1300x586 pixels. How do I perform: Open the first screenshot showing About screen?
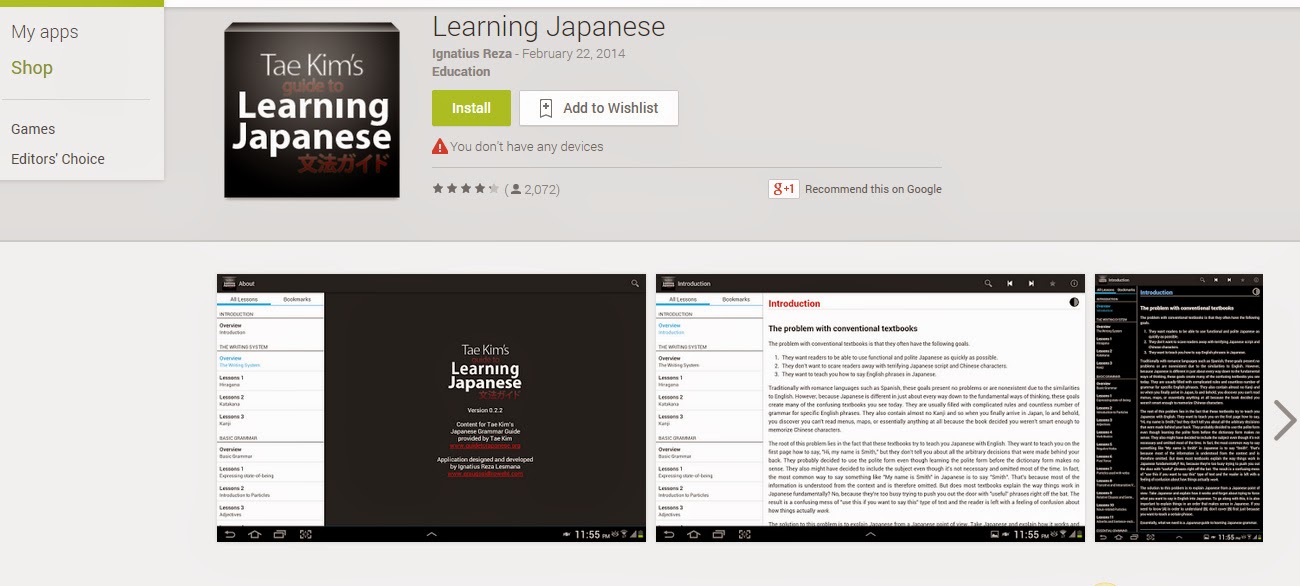[431, 408]
